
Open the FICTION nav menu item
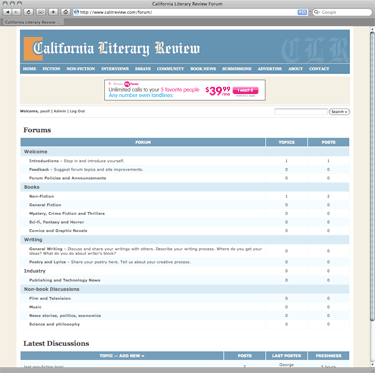pyautogui.click(x=51, y=69)
